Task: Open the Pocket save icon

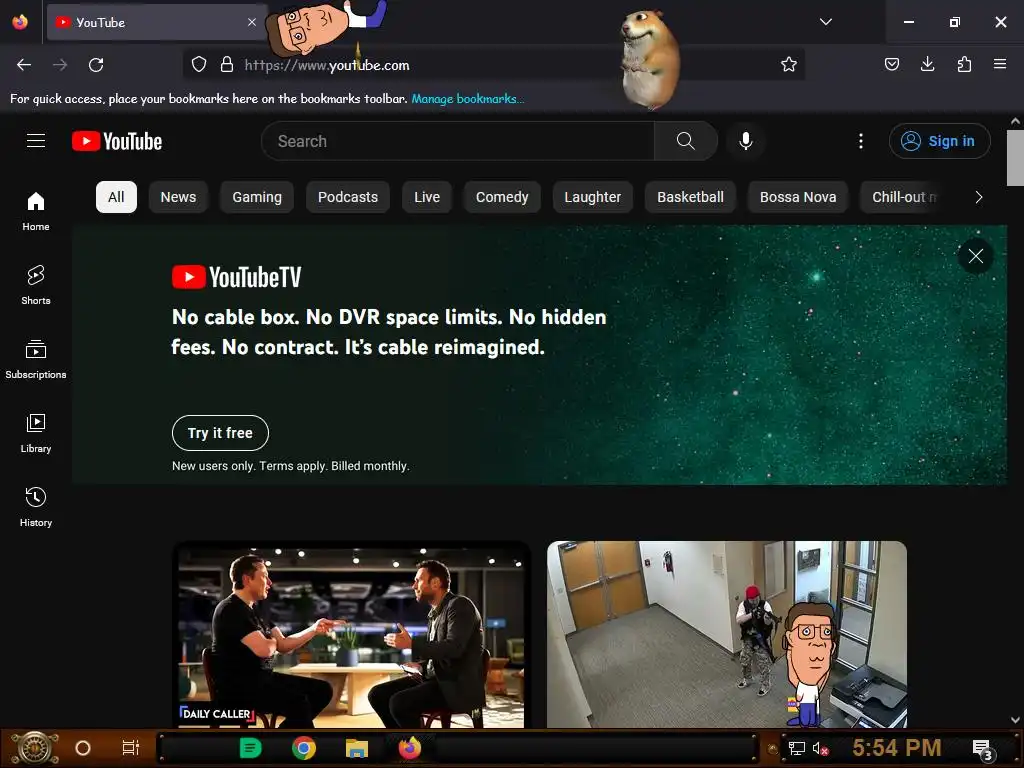Action: point(891,64)
